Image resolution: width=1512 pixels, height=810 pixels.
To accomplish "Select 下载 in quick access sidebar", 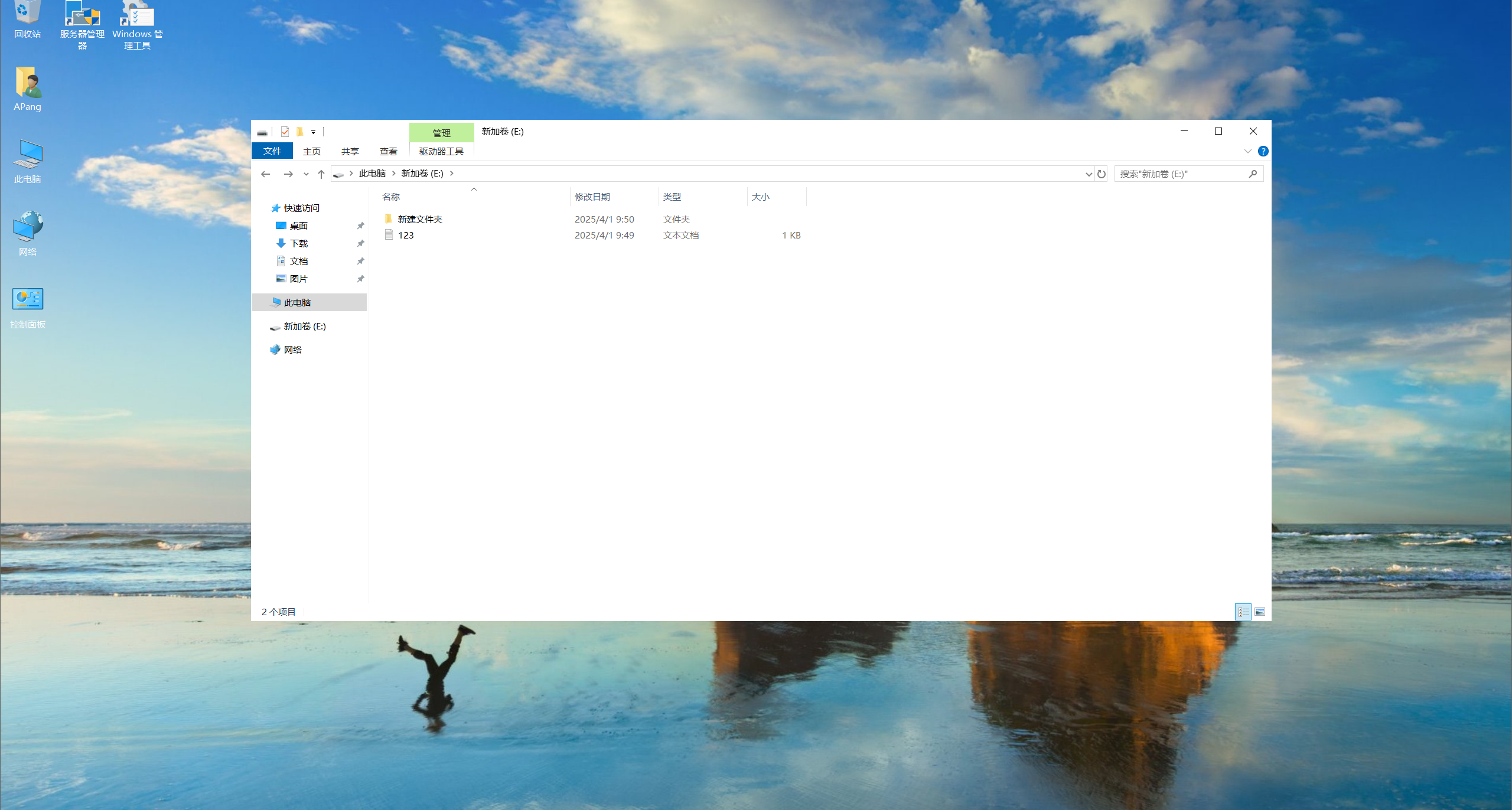I will 299,243.
